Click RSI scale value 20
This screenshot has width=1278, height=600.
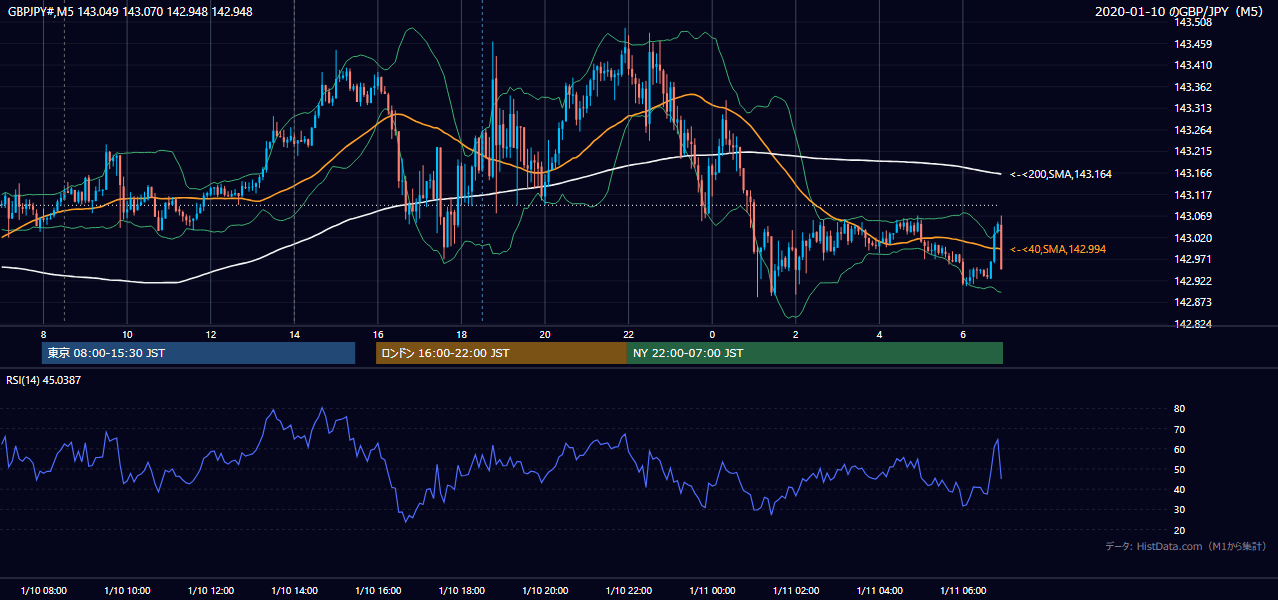[1180, 530]
